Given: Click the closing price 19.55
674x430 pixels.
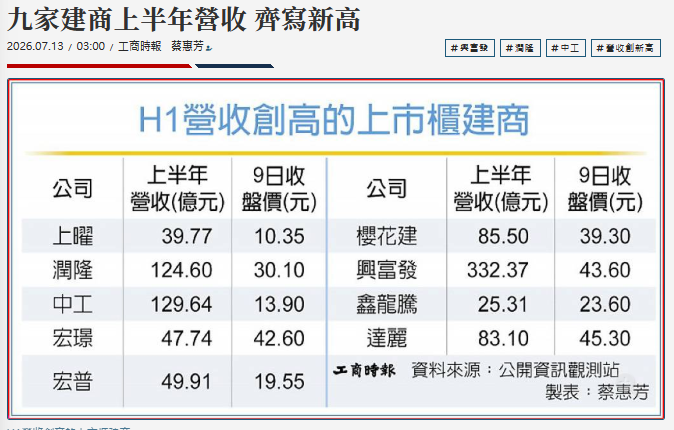Looking at the screenshot, I should tap(279, 381).
